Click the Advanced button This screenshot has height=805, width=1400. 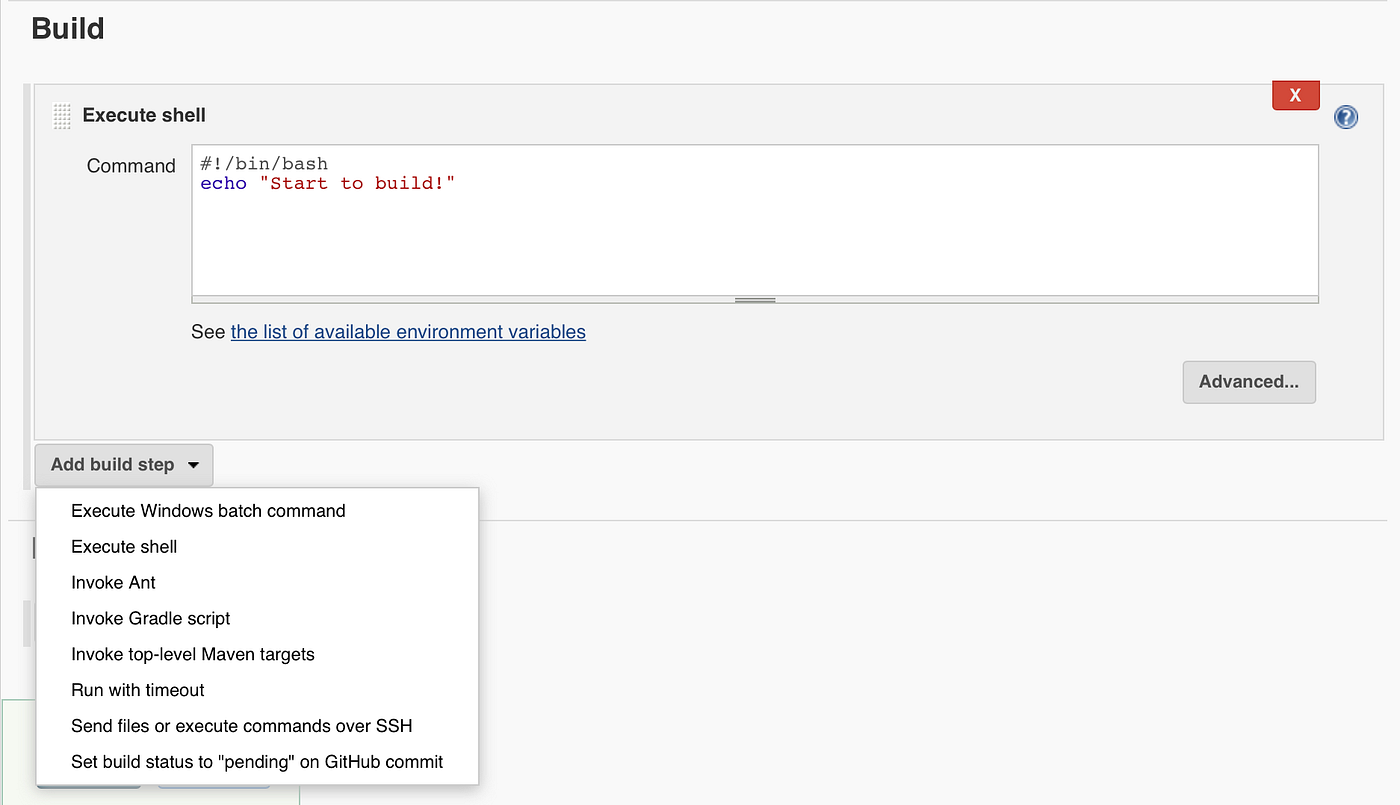click(x=1248, y=382)
